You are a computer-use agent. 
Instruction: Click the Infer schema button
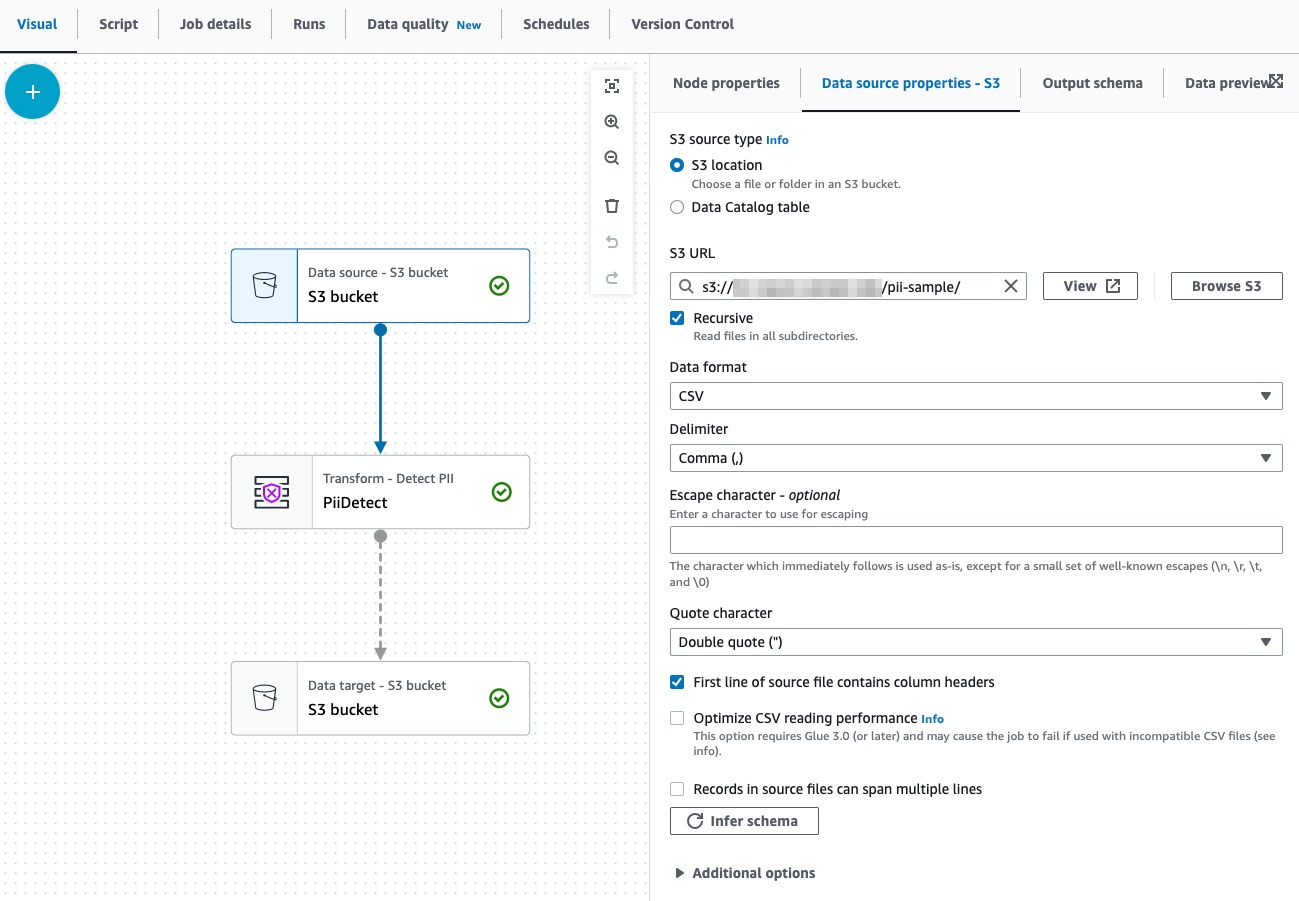coord(744,820)
